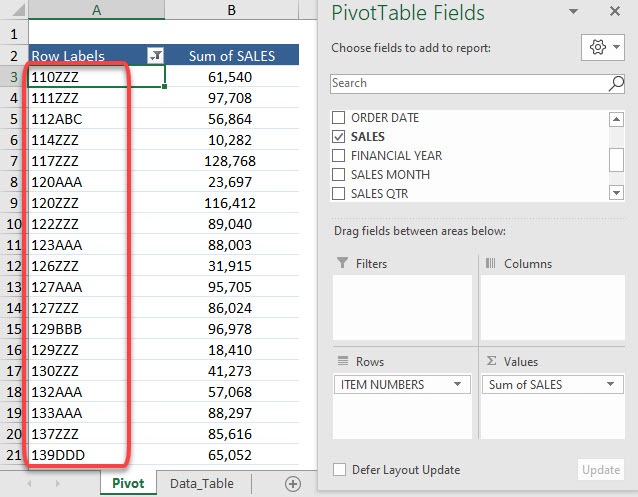Select cell with 123AAA
The image size is (638, 497).
coord(96,245)
